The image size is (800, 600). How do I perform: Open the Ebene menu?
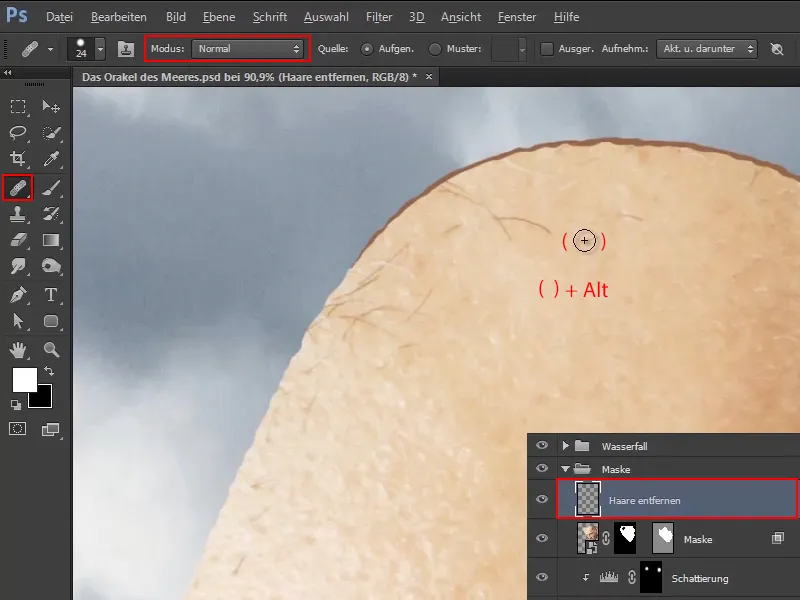[x=219, y=17]
